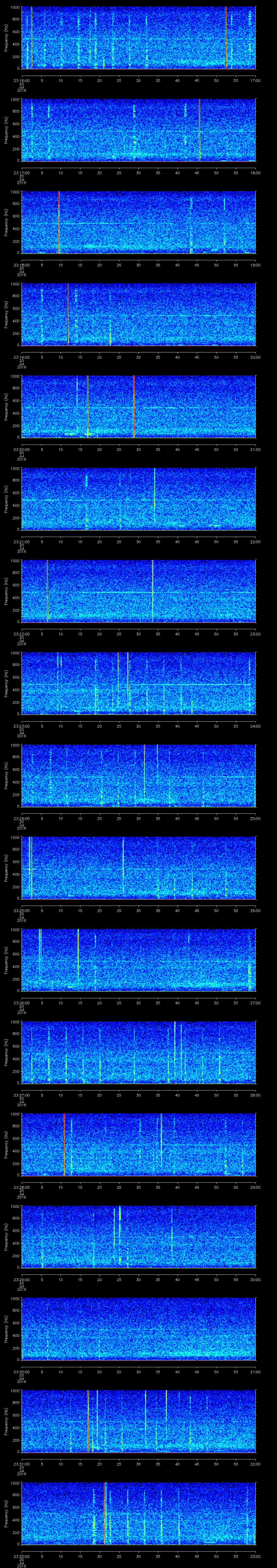277x1568 pixels.
Task: Select the spectrogram panel starting at 23:21:00
Action: coord(139,499)
